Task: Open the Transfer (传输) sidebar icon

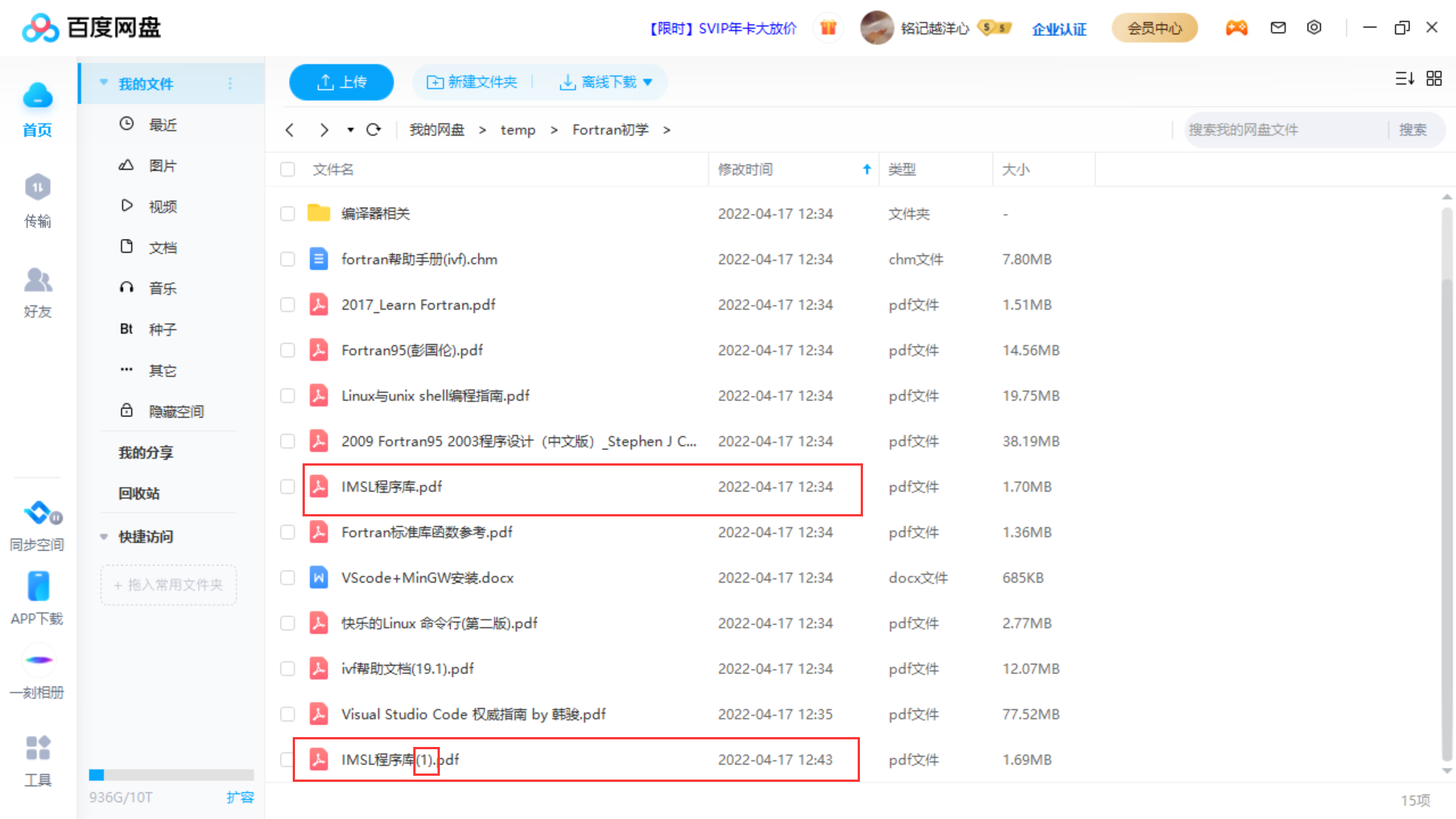Action: [x=37, y=188]
